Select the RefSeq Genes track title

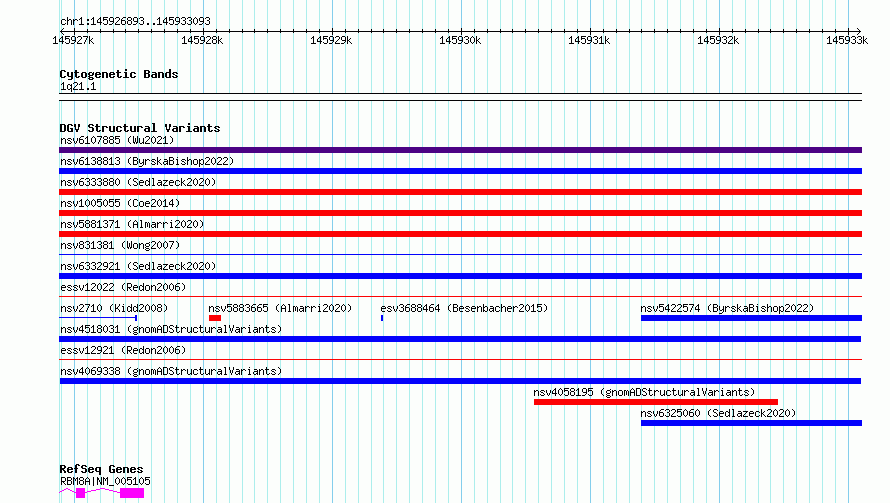pos(102,469)
